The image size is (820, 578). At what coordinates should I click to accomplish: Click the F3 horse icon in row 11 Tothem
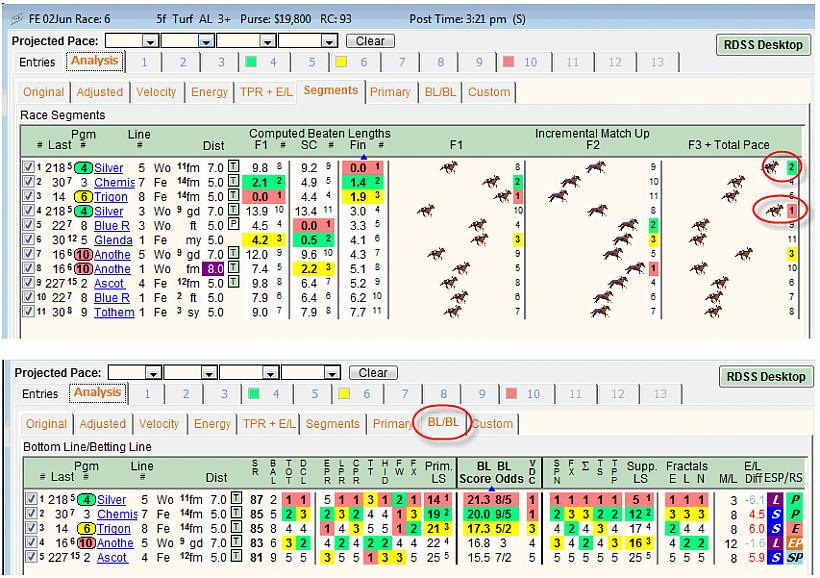[x=713, y=312]
